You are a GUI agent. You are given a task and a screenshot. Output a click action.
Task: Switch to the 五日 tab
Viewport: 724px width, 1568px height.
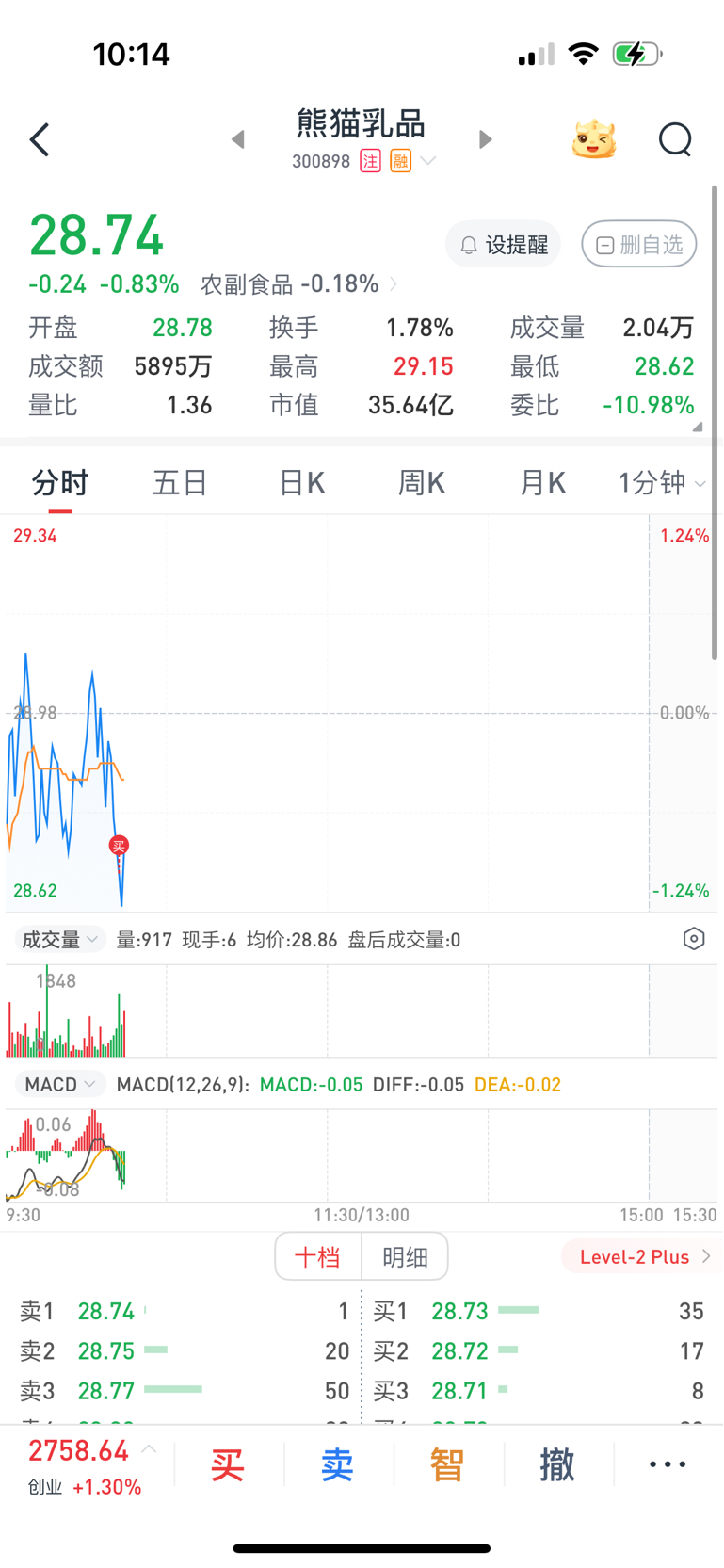[x=180, y=483]
